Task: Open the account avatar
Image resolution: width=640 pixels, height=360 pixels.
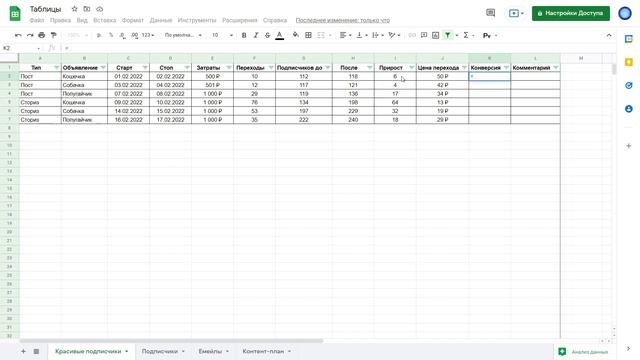Action: tap(625, 13)
